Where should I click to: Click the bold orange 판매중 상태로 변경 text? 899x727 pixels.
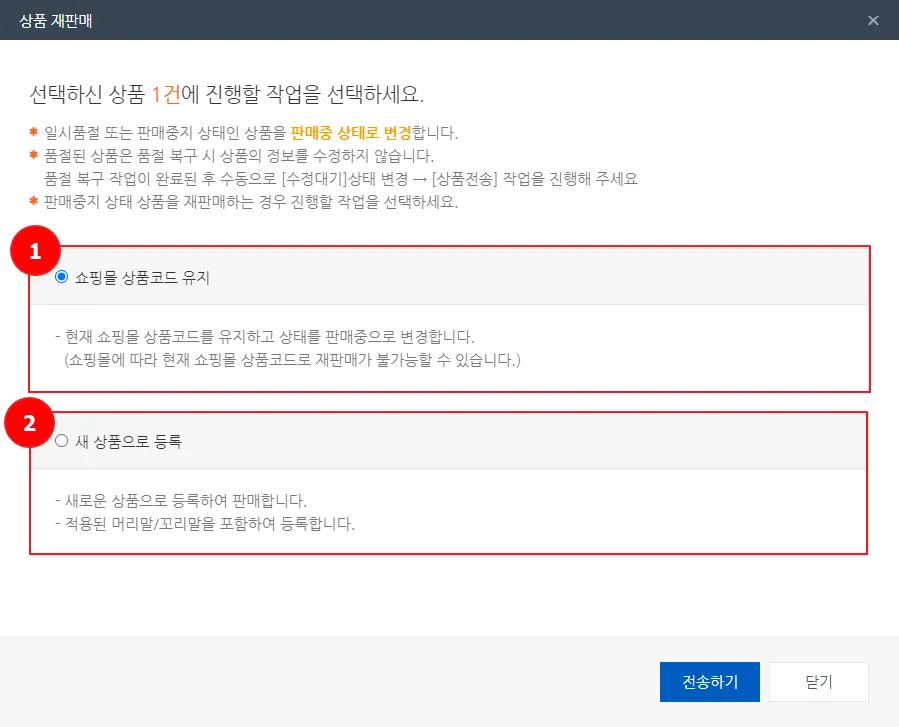click(x=351, y=133)
